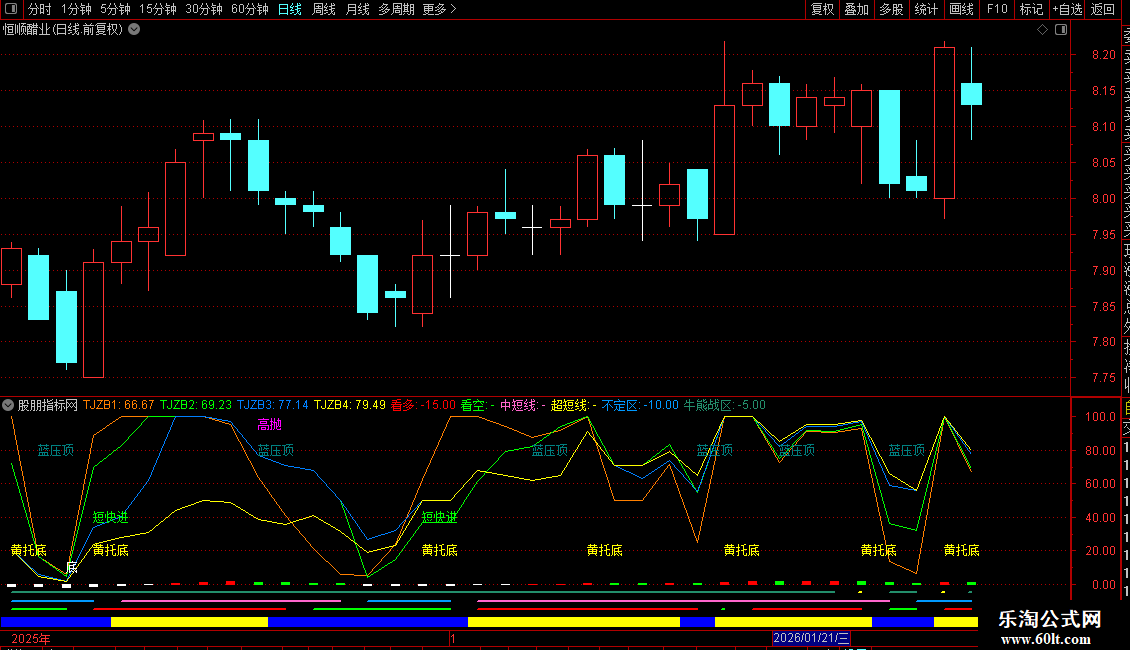
Task: Toggle the side panel icon near price axis
Action: [1061, 30]
